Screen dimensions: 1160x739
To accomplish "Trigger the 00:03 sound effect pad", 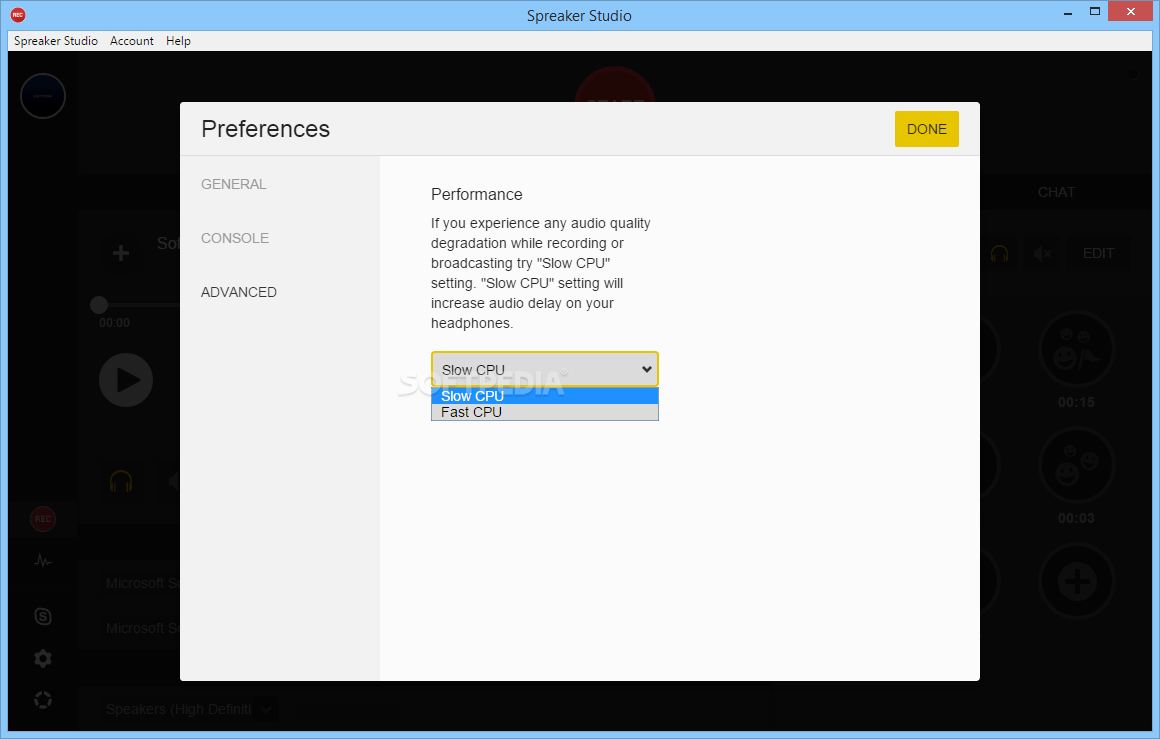I will pyautogui.click(x=1076, y=465).
